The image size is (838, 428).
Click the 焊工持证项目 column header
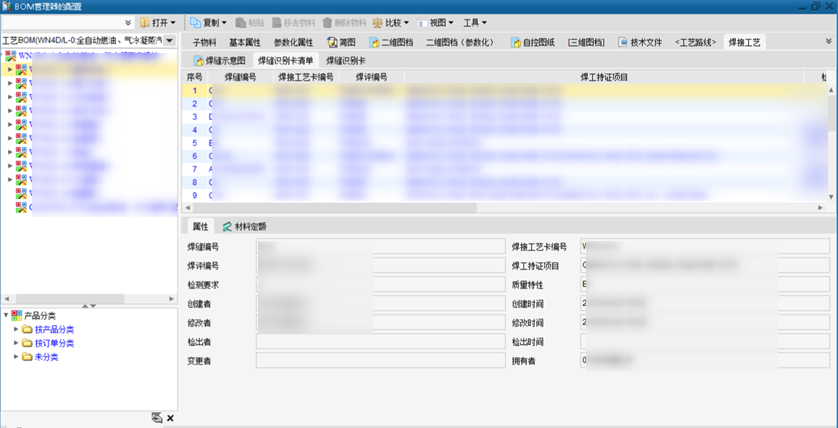(x=604, y=77)
